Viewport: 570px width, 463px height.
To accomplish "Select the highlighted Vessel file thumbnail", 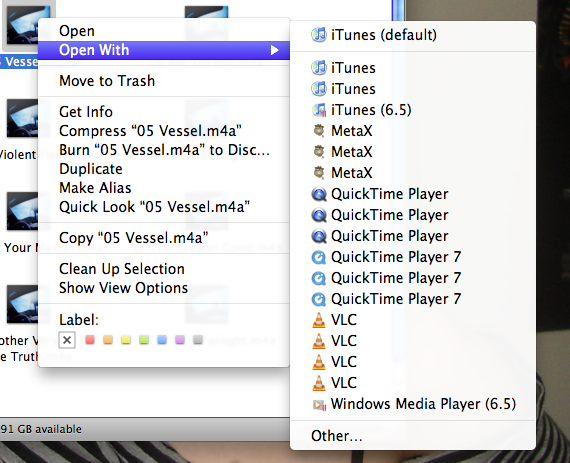I will point(23,24).
